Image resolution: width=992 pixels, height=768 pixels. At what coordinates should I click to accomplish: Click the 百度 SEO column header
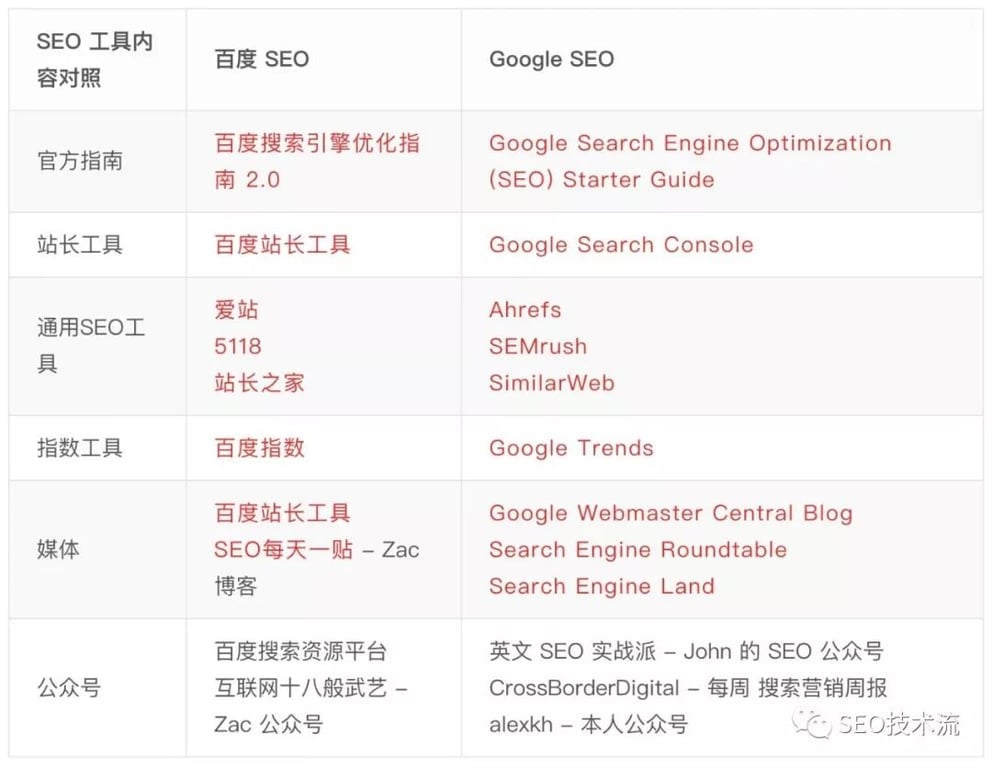pyautogui.click(x=261, y=59)
